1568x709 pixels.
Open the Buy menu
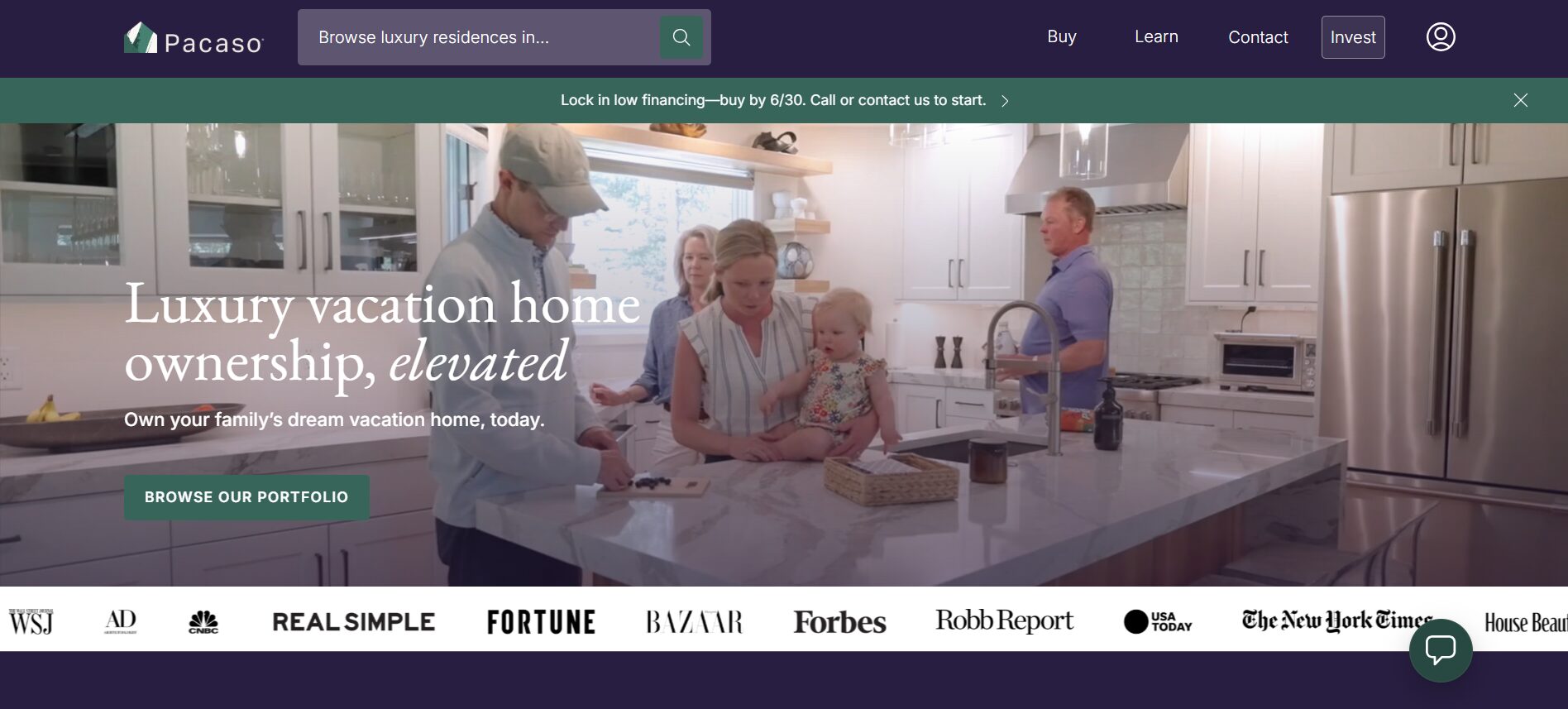[1062, 36]
